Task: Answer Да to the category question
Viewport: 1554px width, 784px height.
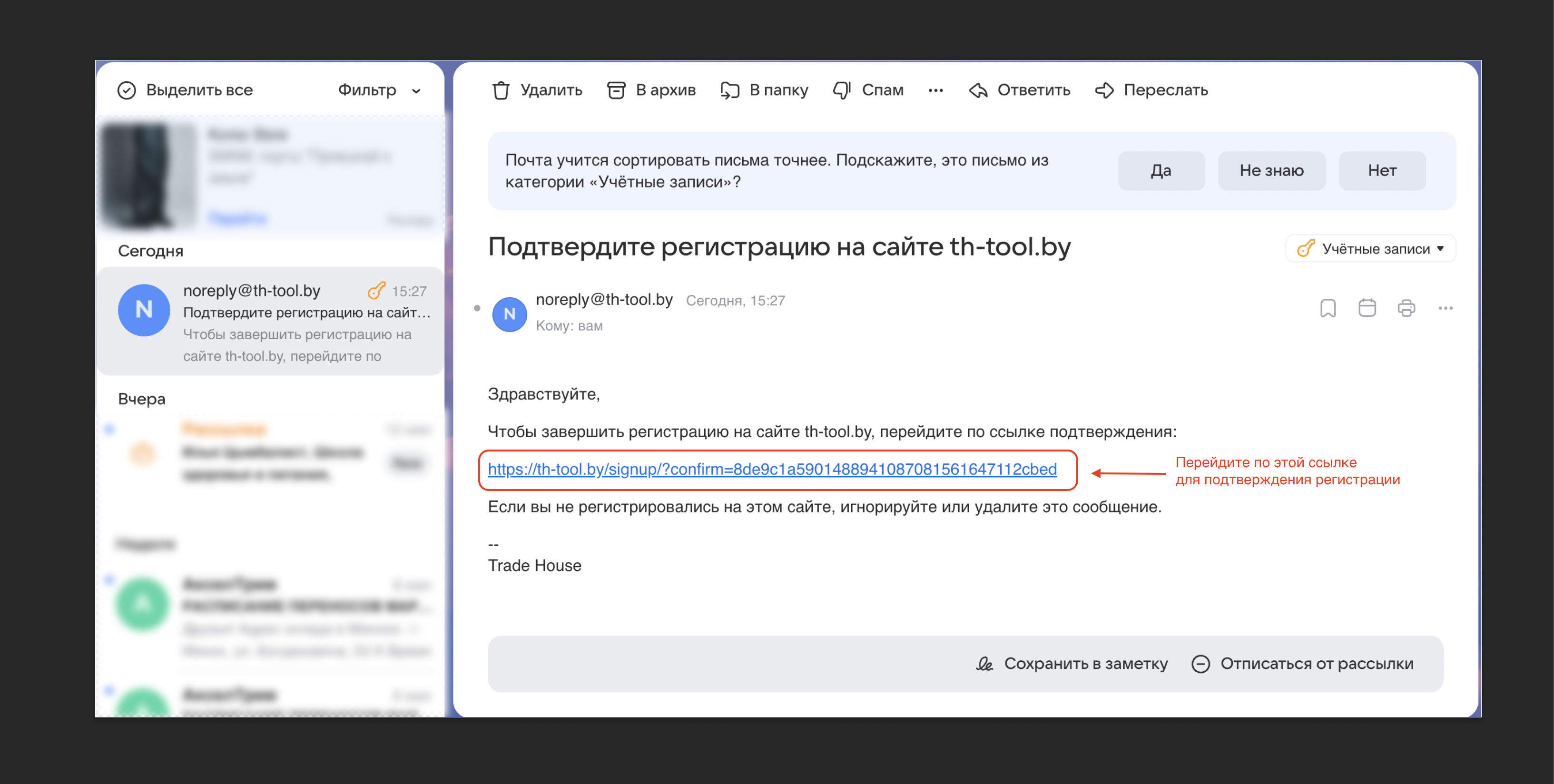Action: [x=1161, y=171]
